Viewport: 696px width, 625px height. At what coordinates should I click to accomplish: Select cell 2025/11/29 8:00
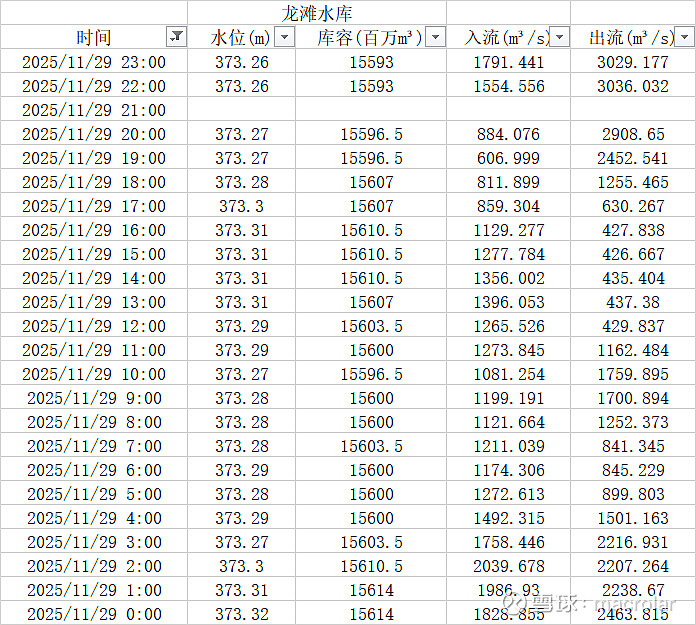pyautogui.click(x=94, y=421)
